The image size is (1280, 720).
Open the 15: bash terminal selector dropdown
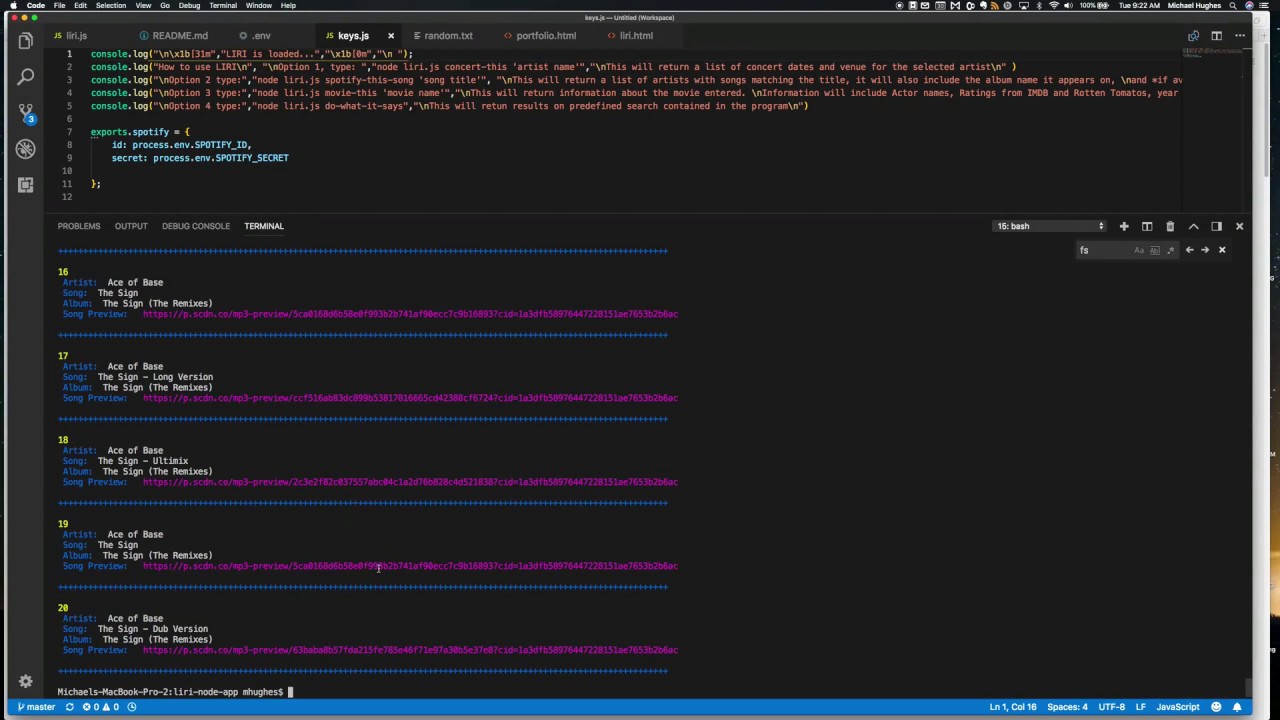(x=1050, y=226)
